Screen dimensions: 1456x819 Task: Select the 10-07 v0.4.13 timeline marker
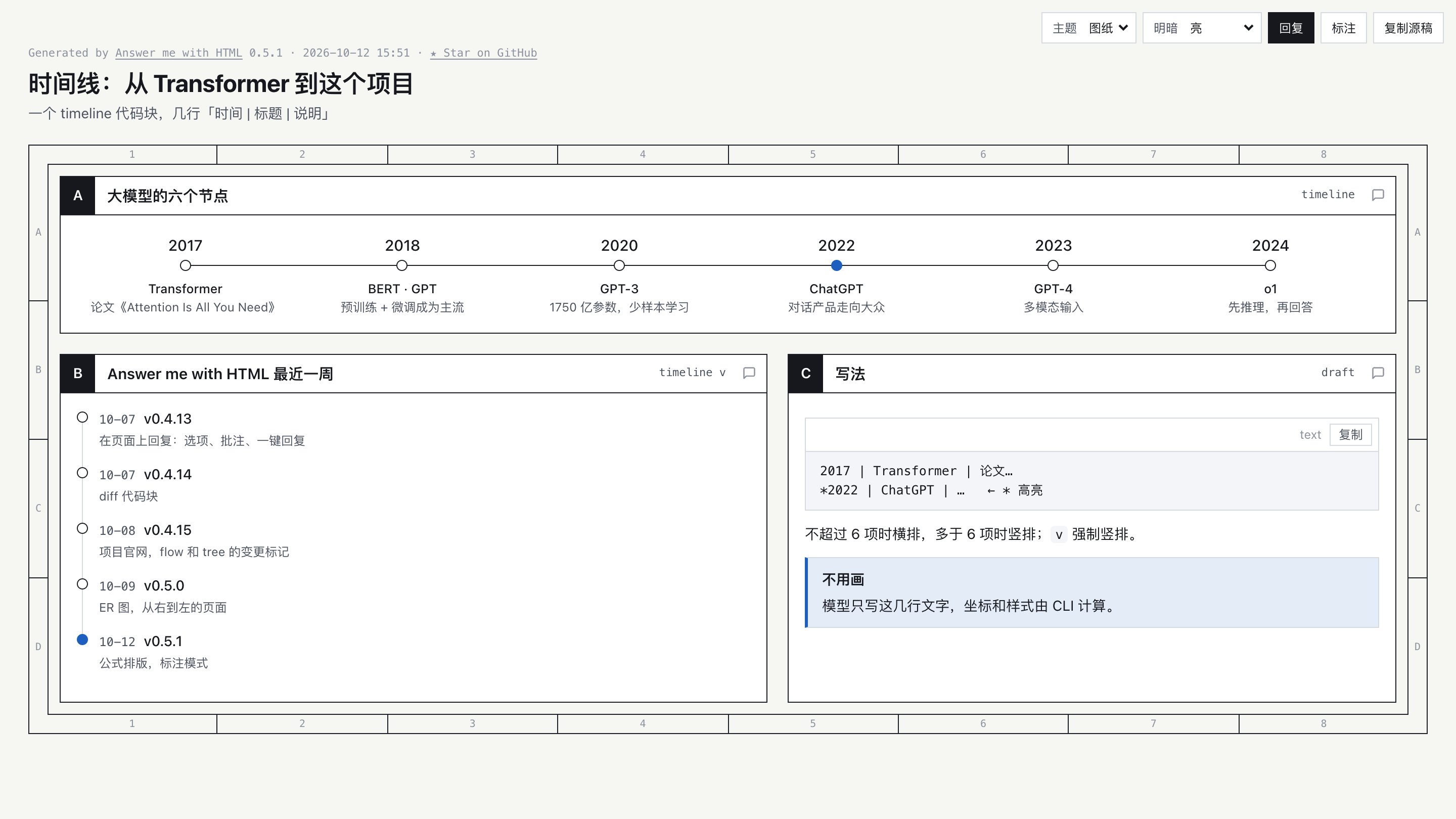click(x=82, y=417)
